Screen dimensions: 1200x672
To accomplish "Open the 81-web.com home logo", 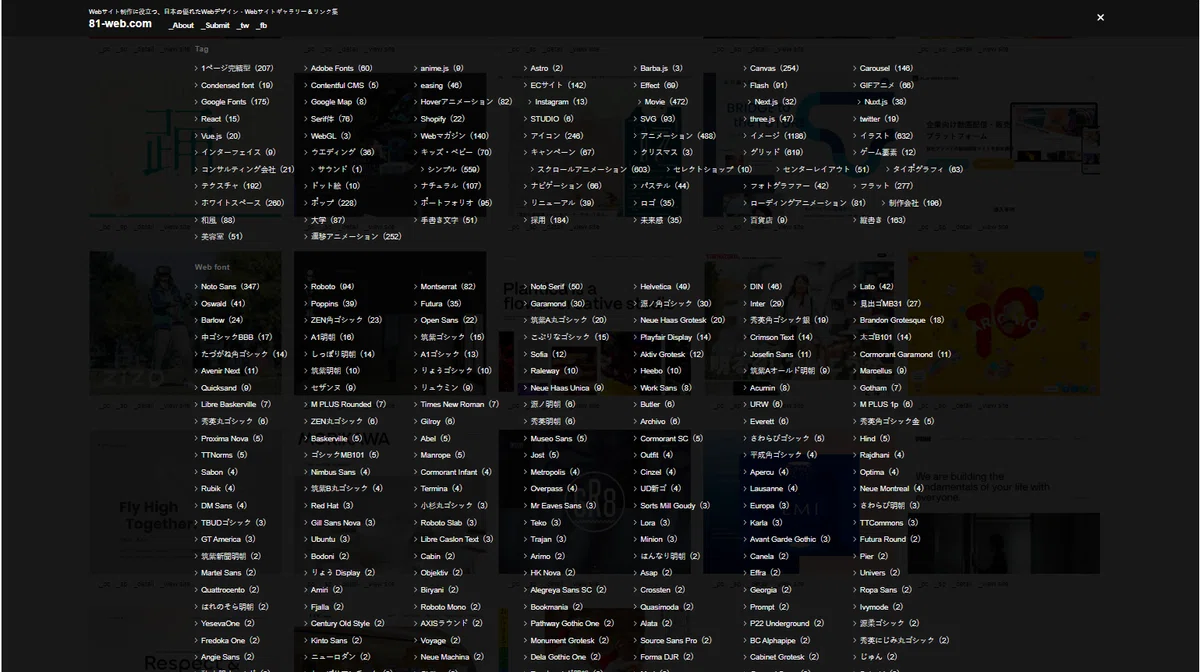I will click(x=120, y=23).
